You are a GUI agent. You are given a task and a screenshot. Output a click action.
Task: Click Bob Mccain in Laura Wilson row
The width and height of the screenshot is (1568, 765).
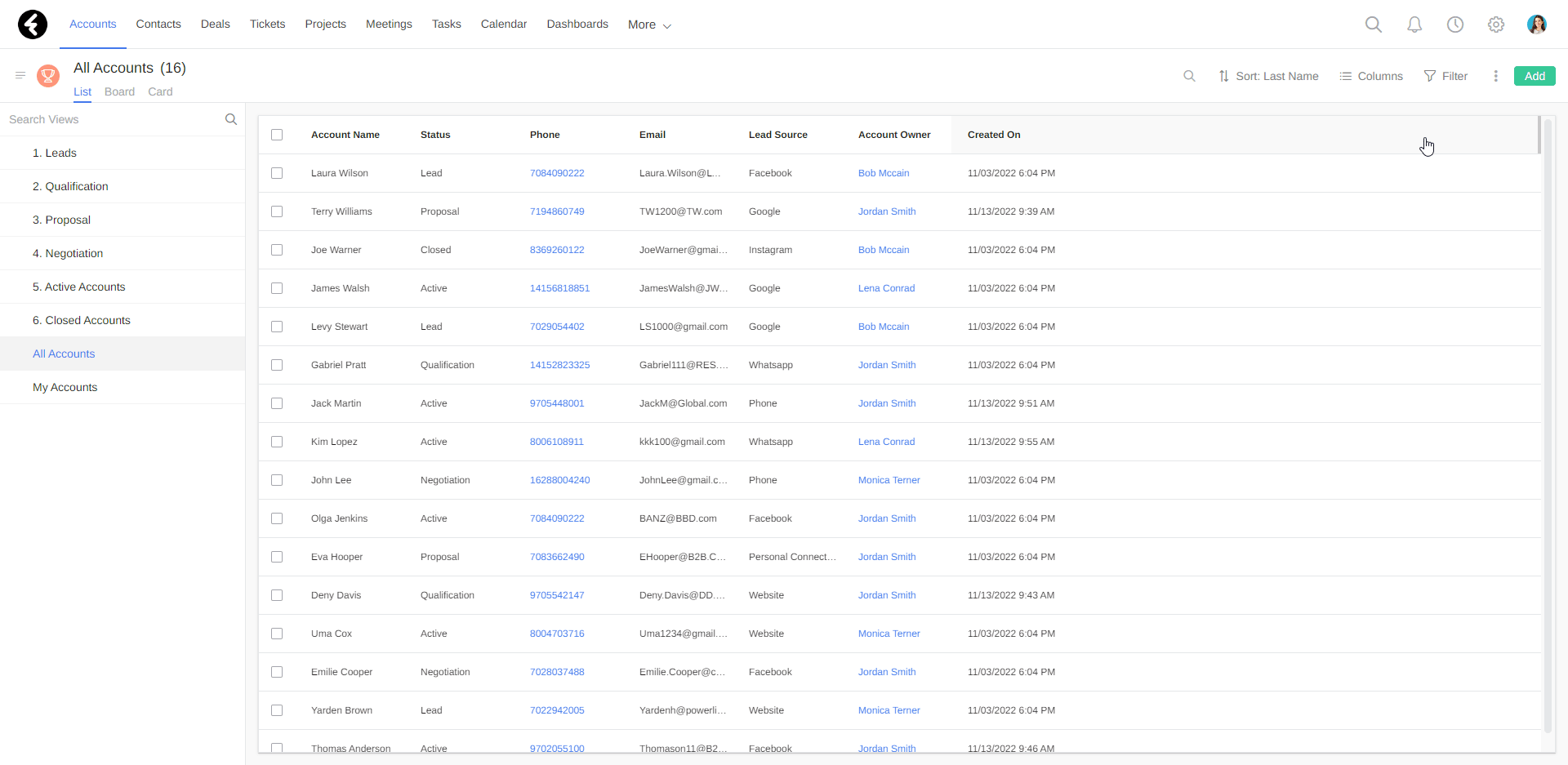pyautogui.click(x=884, y=173)
